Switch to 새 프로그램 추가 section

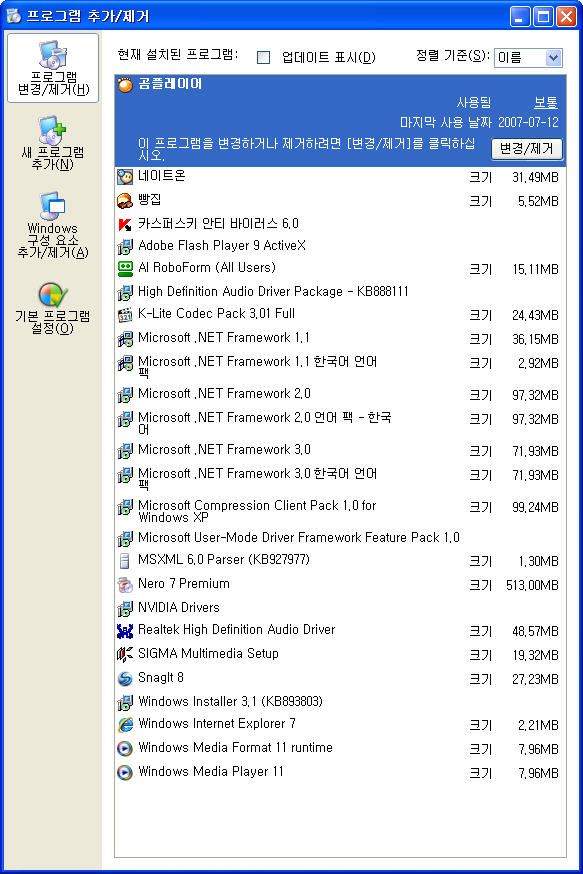click(x=53, y=143)
